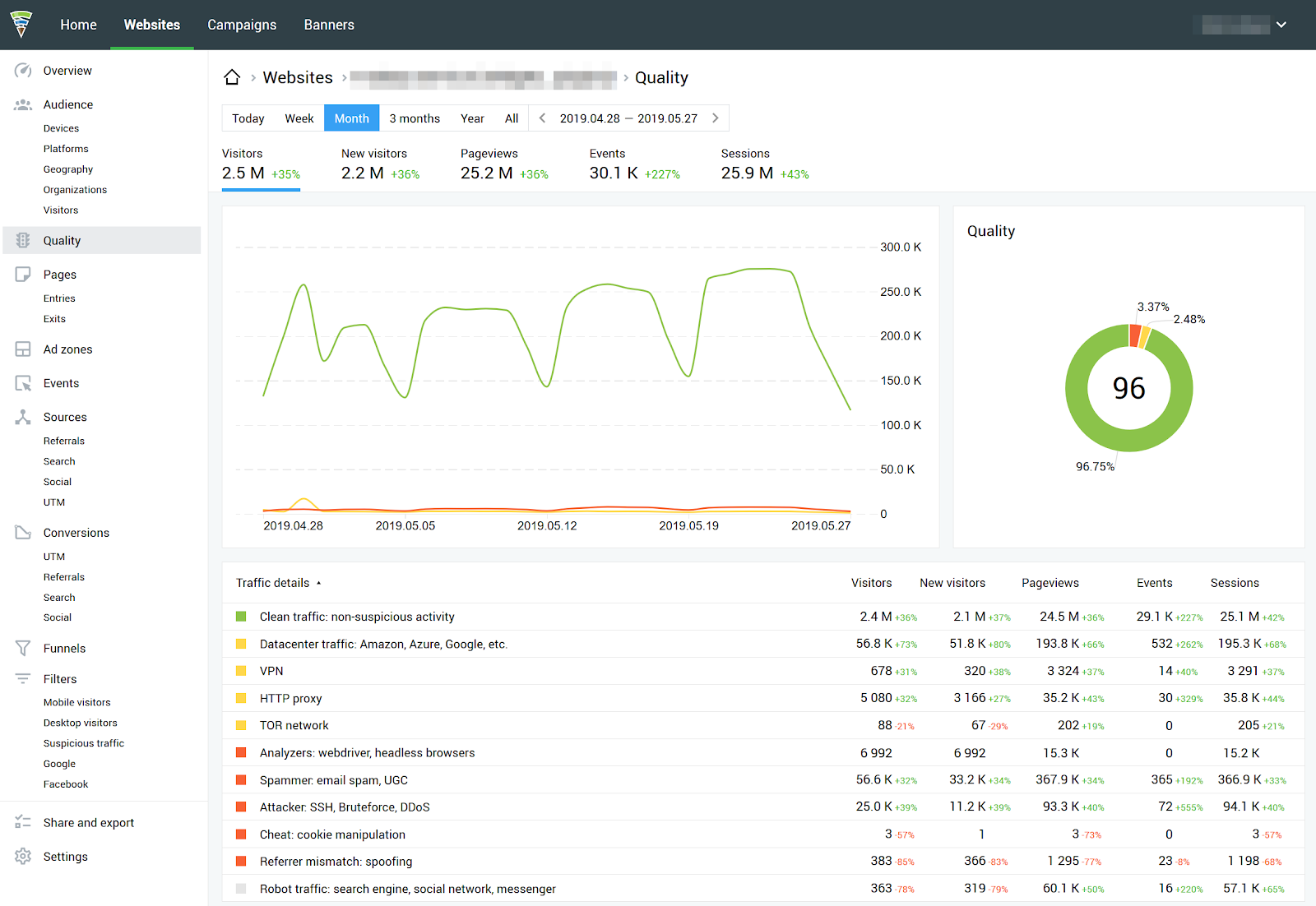Open the date range 2019.04.28 – 2019.05.27 picker

628,118
